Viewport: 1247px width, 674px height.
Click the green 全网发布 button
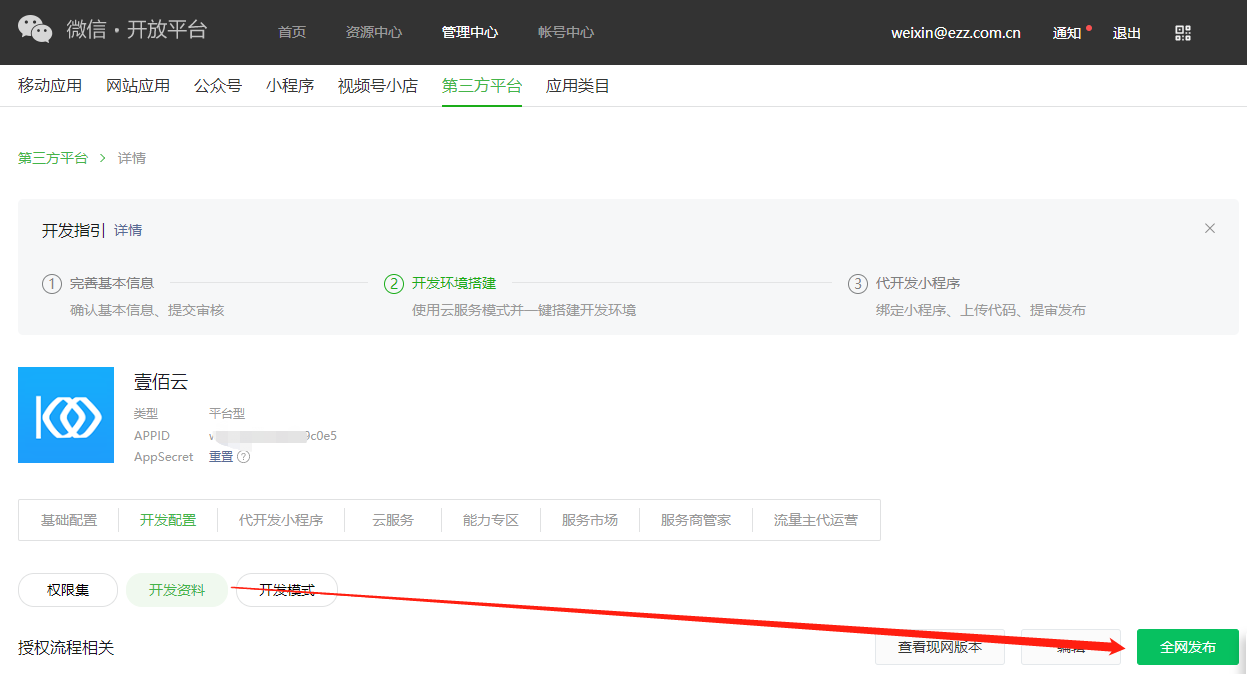tap(1188, 647)
